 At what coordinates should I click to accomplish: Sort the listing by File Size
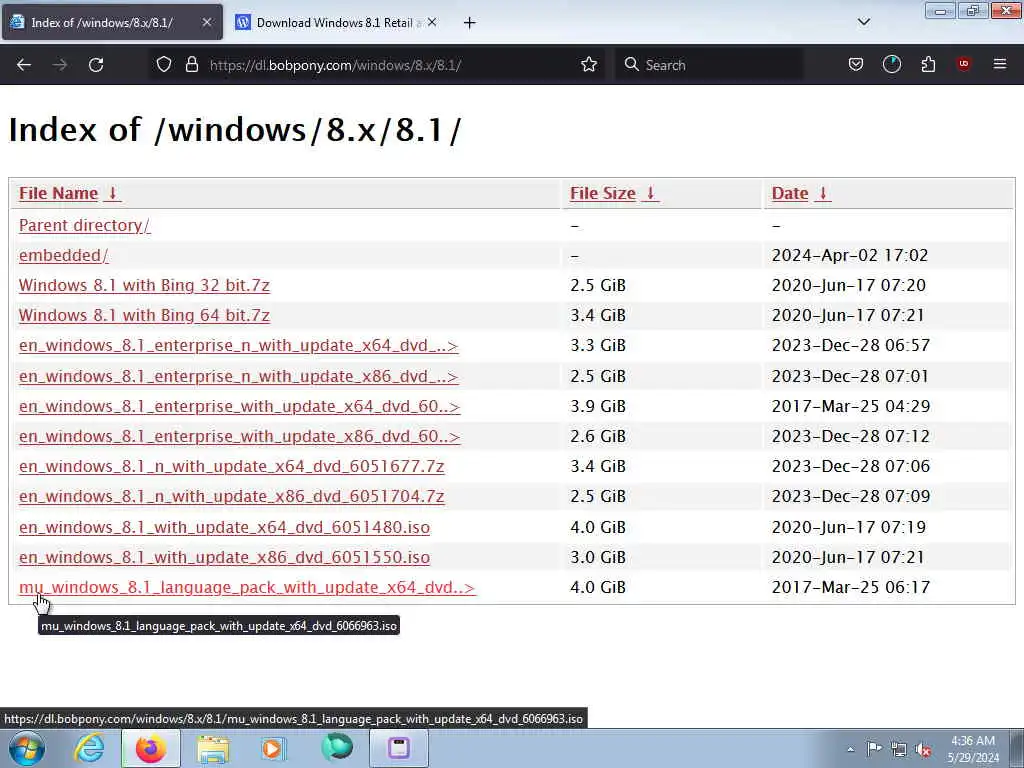[603, 193]
